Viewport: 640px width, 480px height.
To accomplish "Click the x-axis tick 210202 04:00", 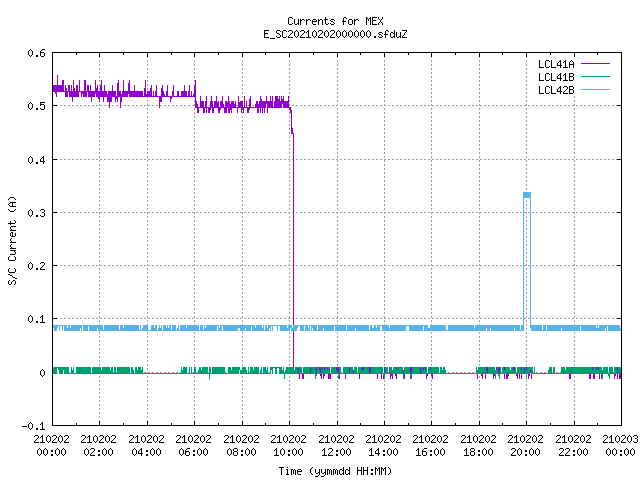I will click(146, 445).
